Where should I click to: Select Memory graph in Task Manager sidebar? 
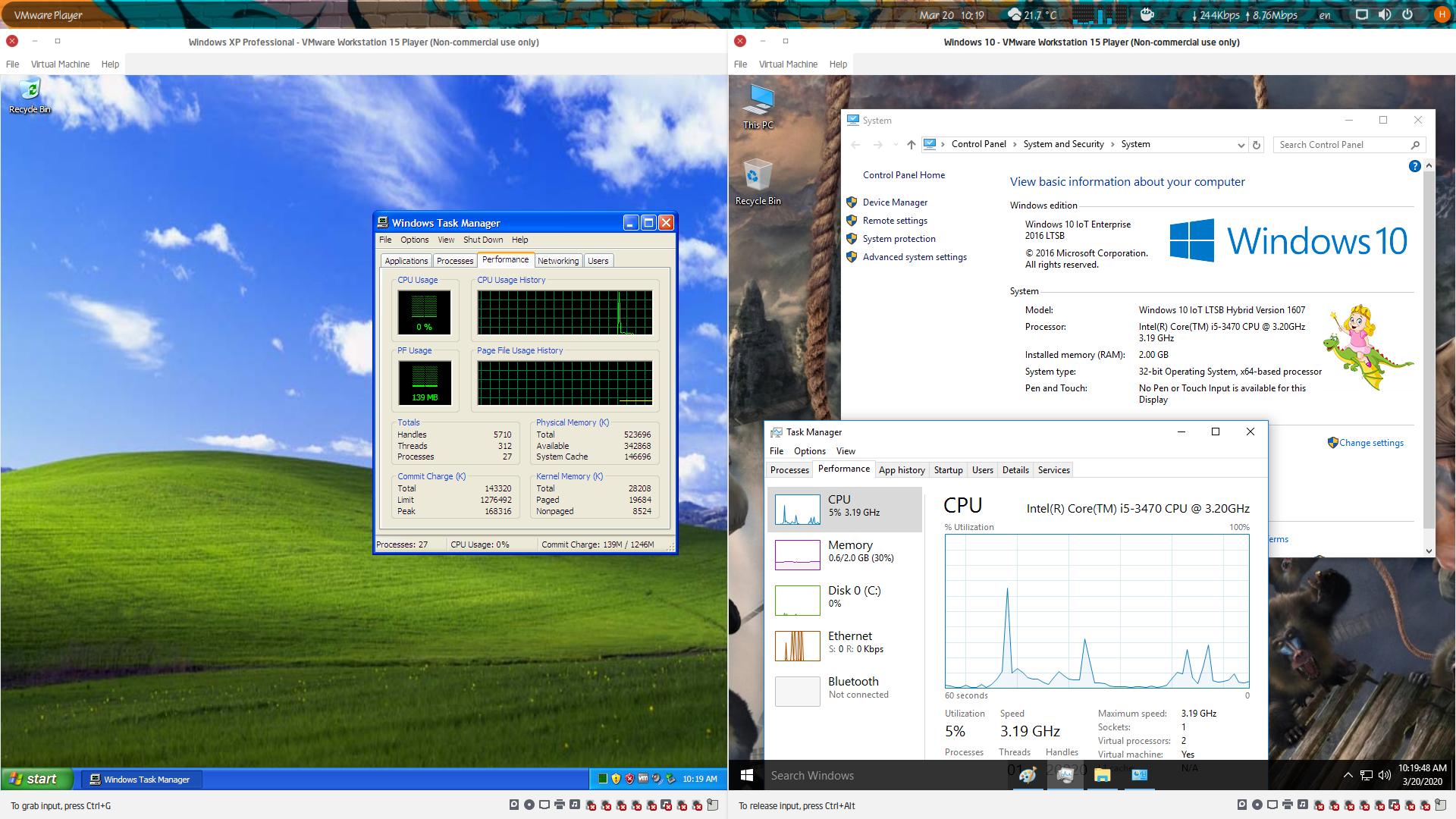[x=845, y=554]
